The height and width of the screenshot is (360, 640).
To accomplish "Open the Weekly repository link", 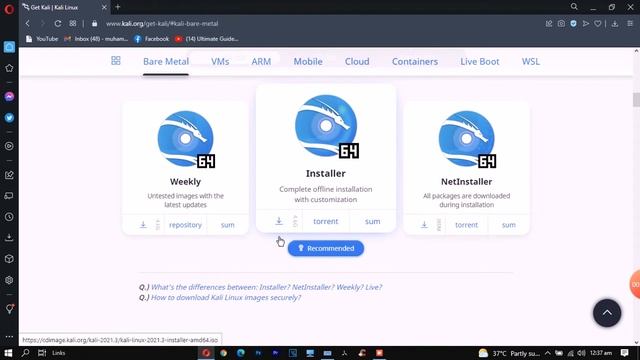I will click(185, 225).
